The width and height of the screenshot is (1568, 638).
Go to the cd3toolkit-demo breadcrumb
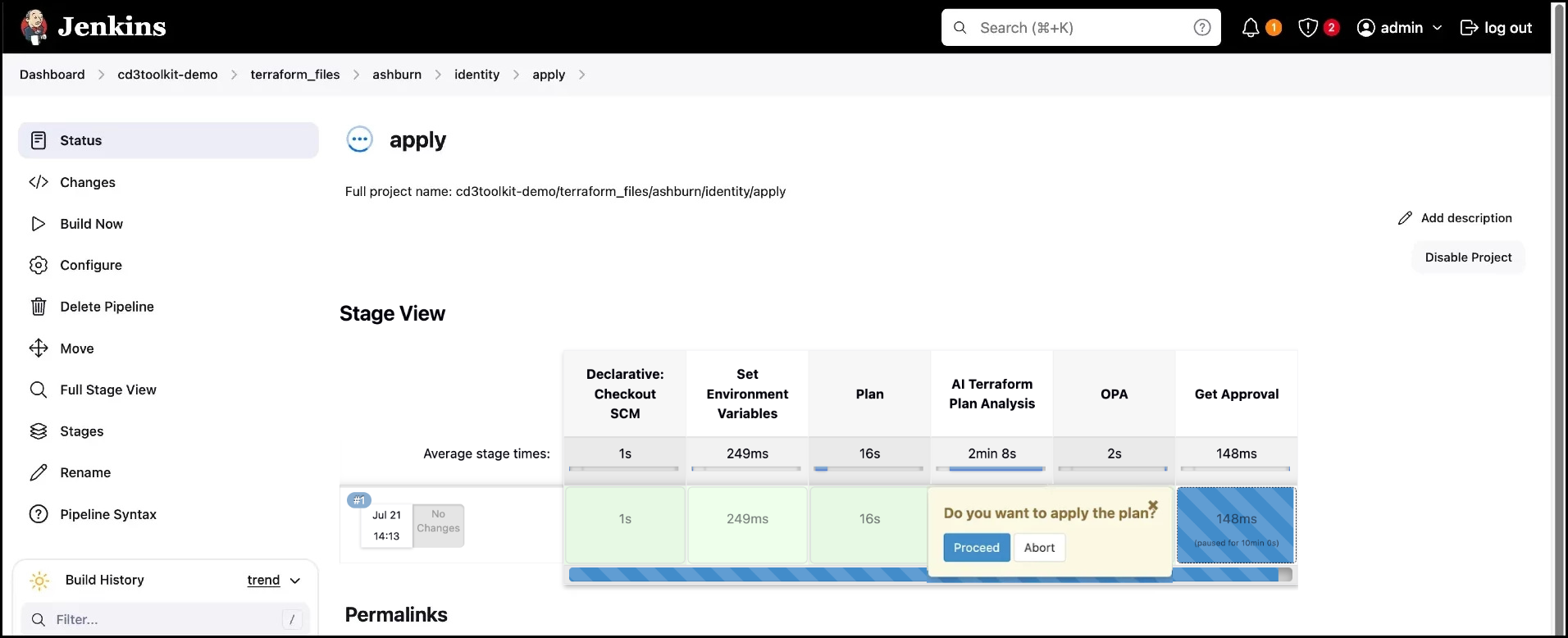click(167, 75)
